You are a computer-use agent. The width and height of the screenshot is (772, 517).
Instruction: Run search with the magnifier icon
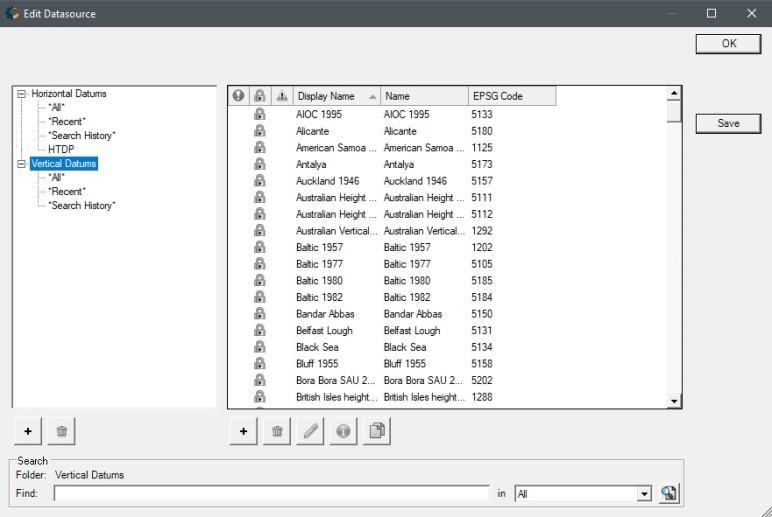tap(669, 494)
